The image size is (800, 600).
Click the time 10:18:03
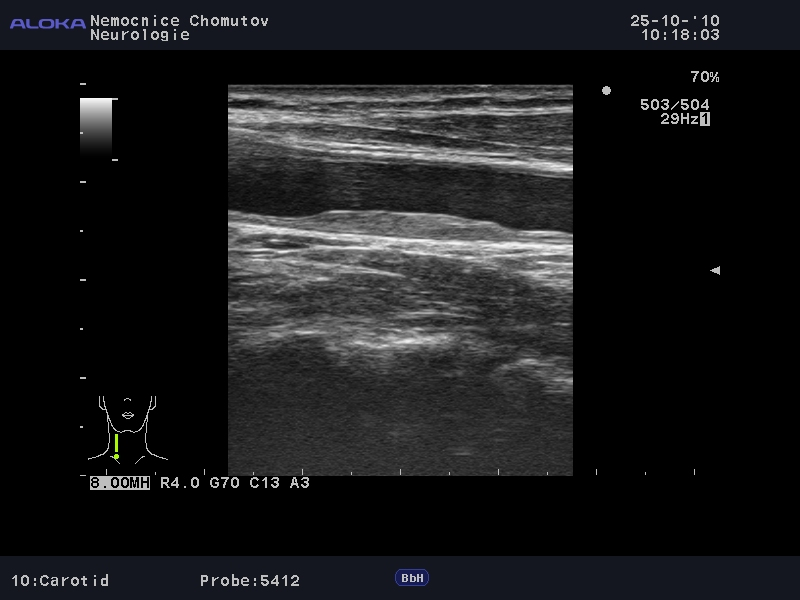(x=680, y=35)
